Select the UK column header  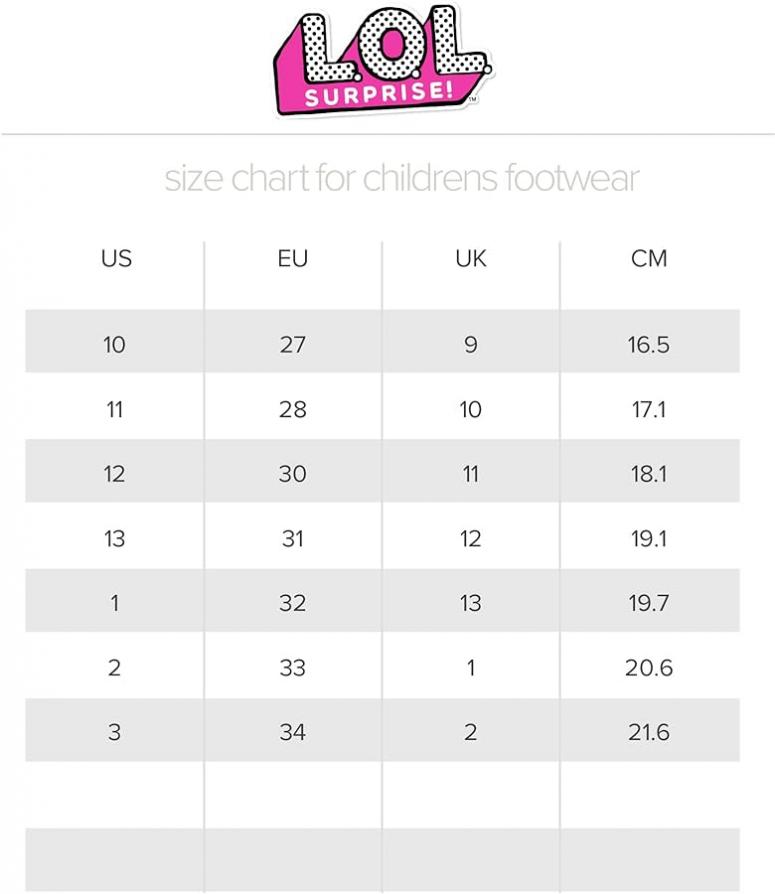[x=470, y=258]
